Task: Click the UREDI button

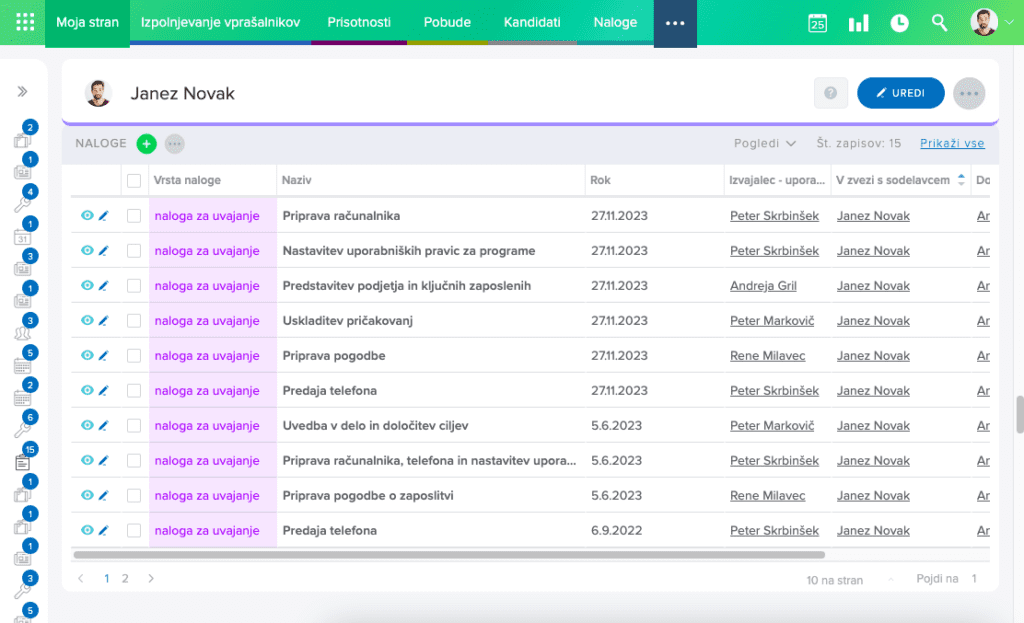Action: pyautogui.click(x=900, y=93)
